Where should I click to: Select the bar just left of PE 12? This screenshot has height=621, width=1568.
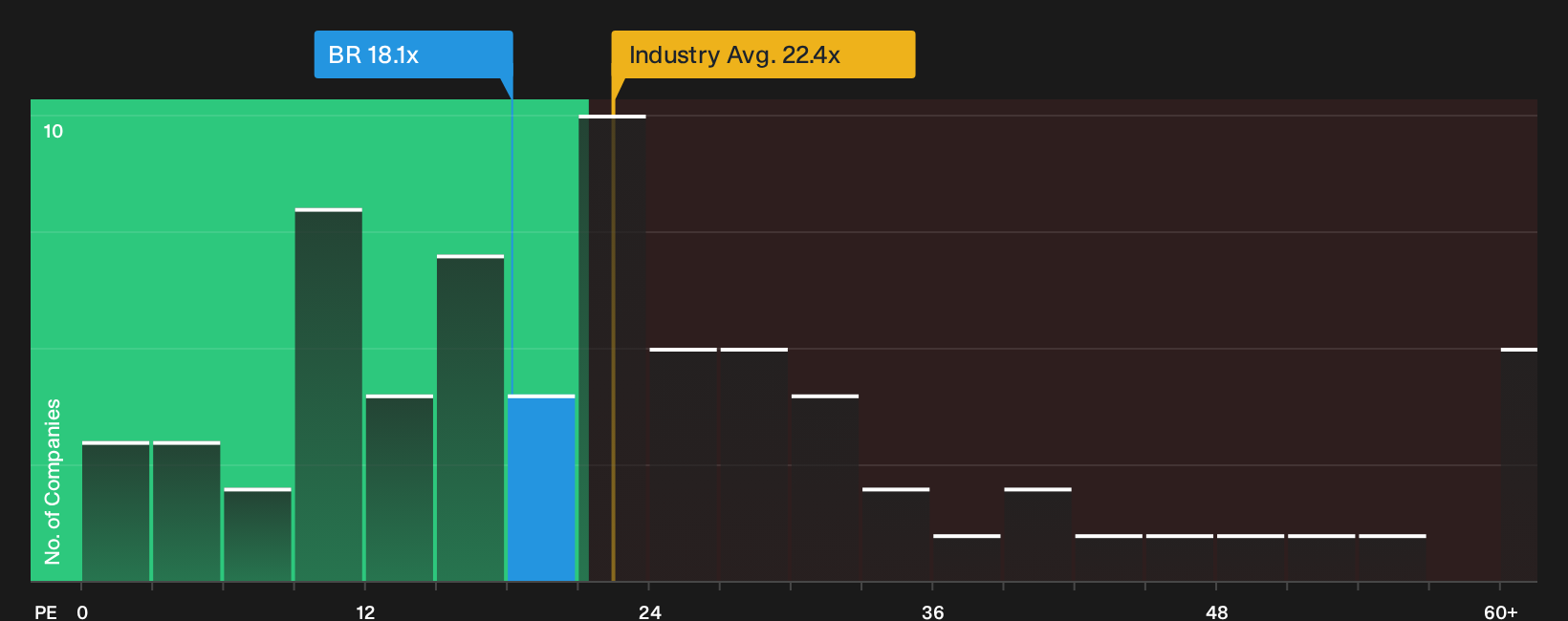click(x=328, y=395)
